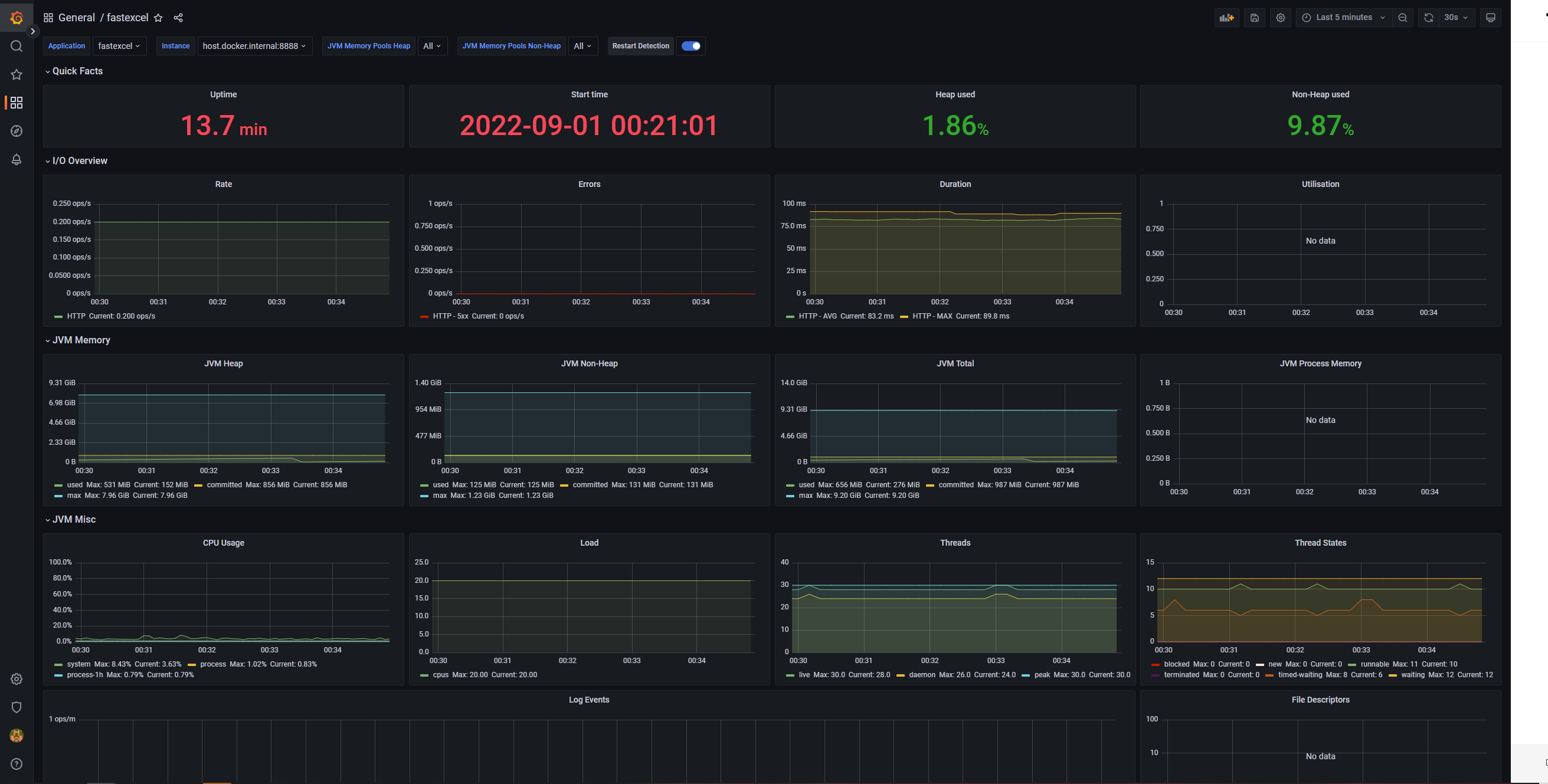The height and width of the screenshot is (784, 1548).
Task: Toggle the Restart Detection switch
Action: [x=690, y=45]
